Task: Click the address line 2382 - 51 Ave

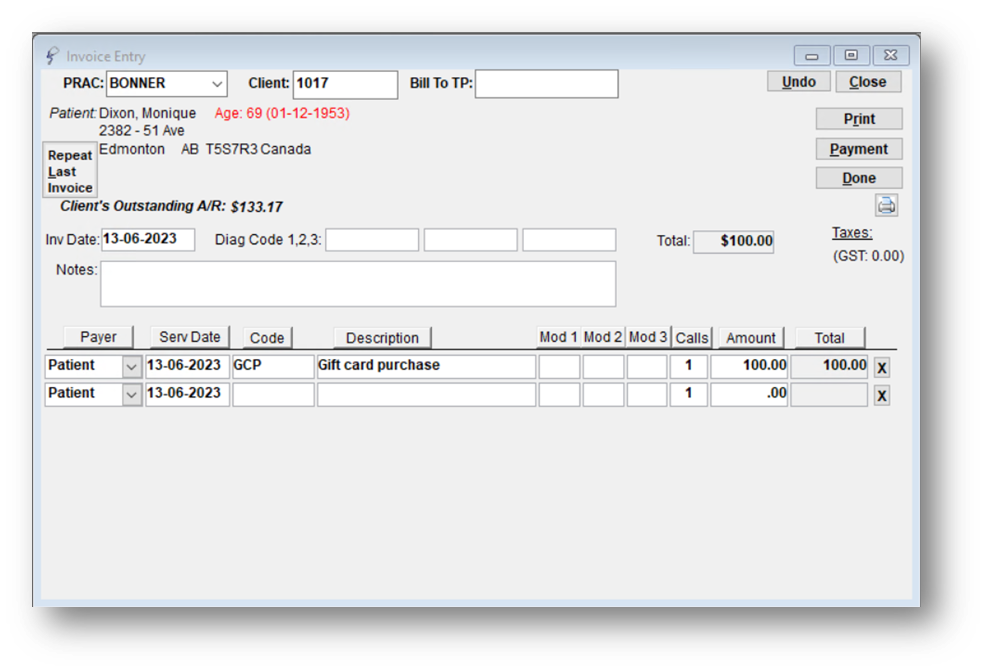Action: pyautogui.click(x=141, y=131)
